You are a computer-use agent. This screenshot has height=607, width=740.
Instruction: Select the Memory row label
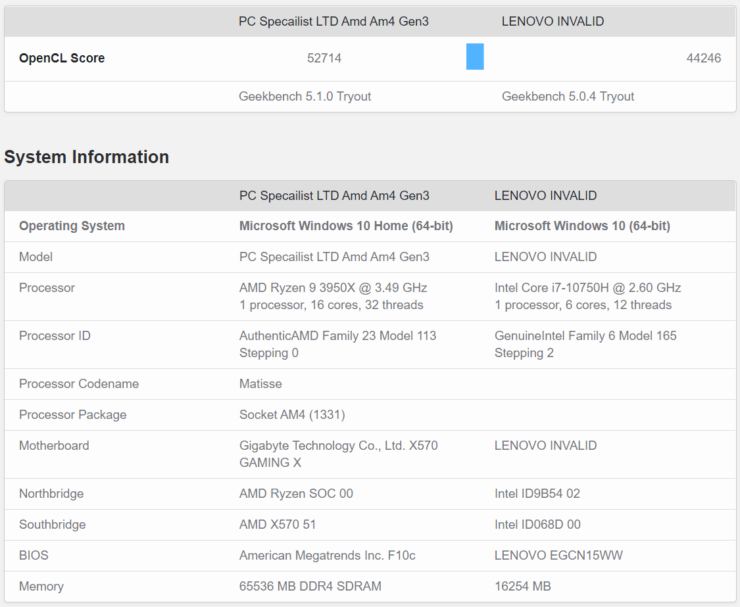coord(41,586)
